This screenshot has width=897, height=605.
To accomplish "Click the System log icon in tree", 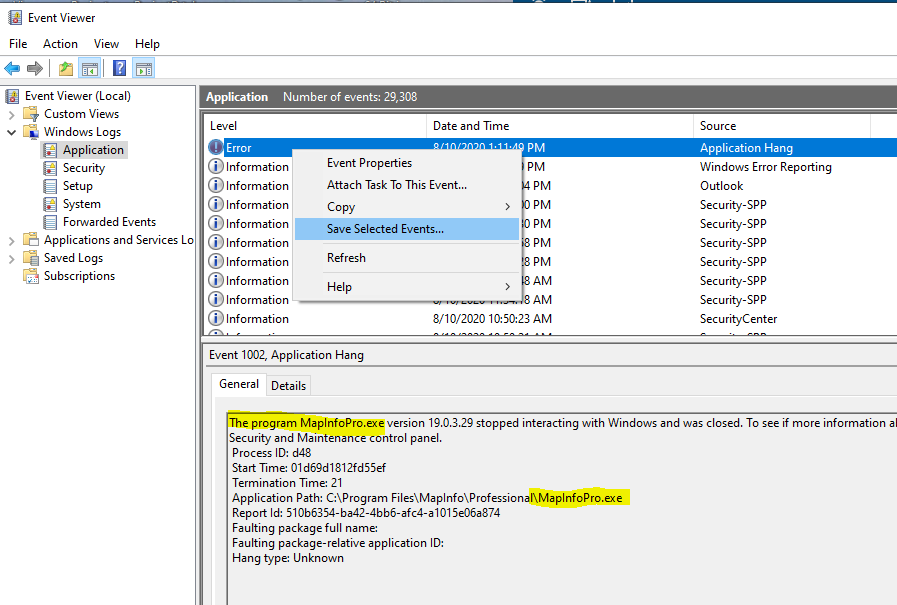I will [50, 204].
